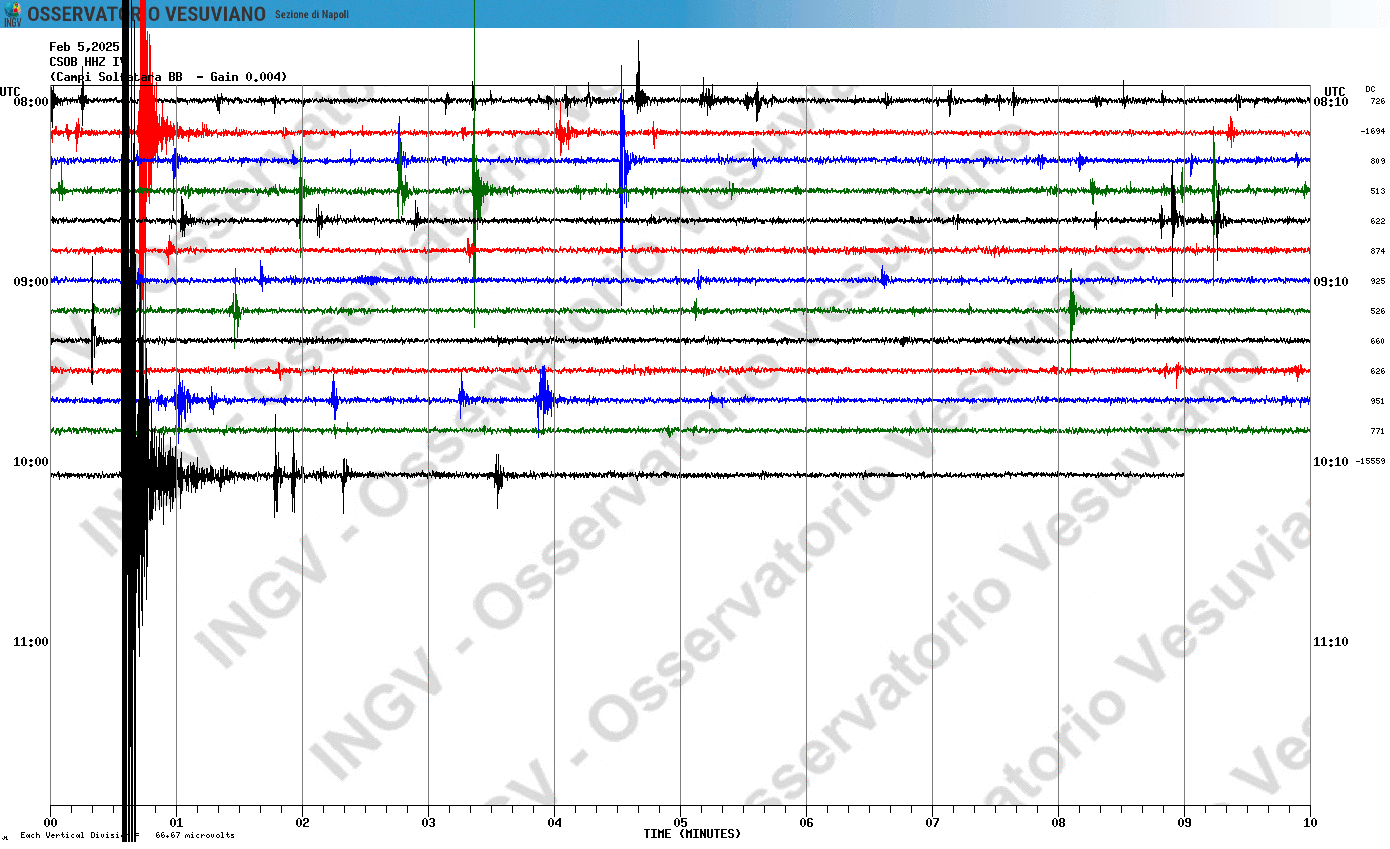The image size is (1390, 849).
Task: Click the 11:10 time label
Action: pos(1331,642)
